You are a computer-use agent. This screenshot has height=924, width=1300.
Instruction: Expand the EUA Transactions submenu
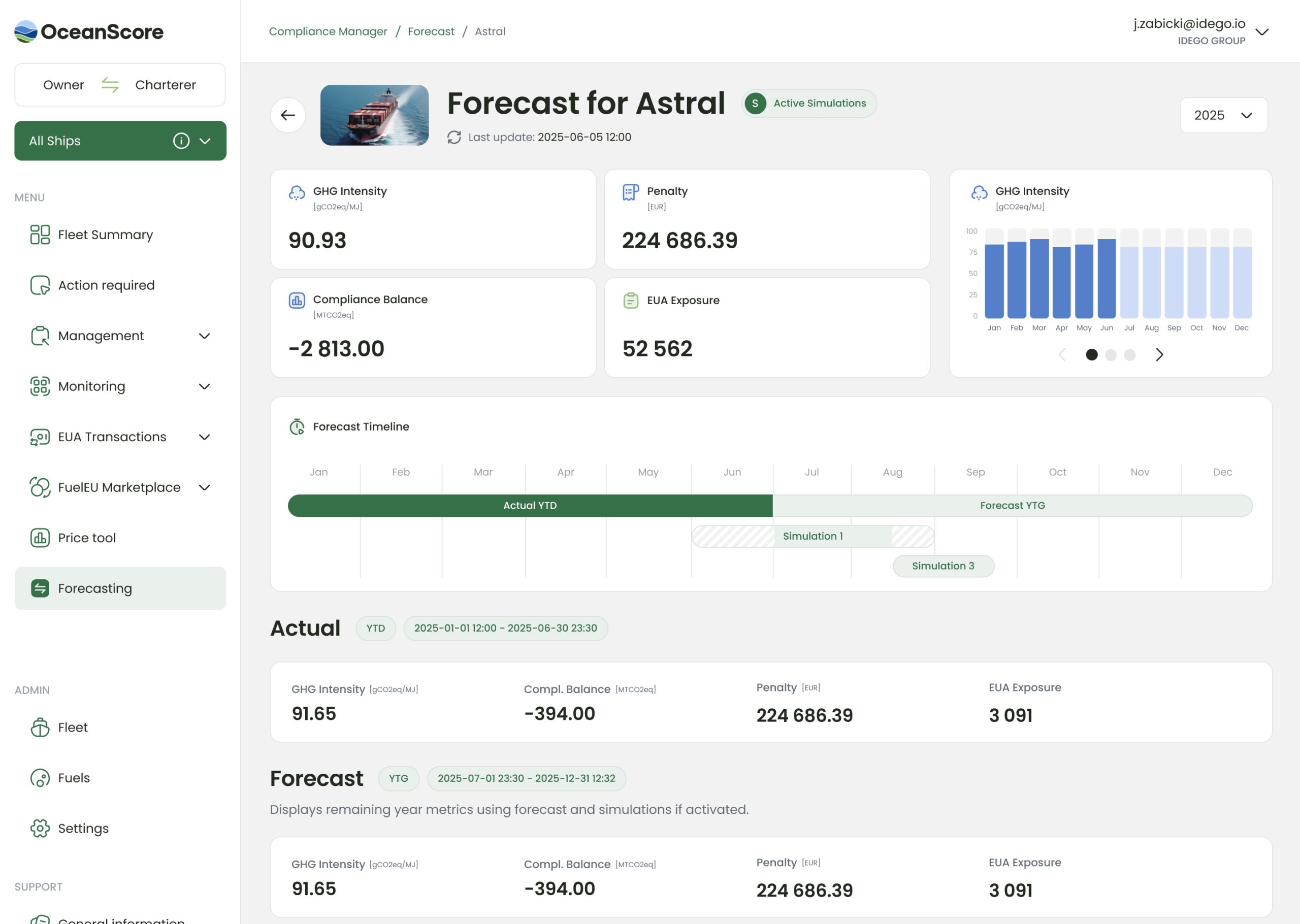[x=204, y=437]
